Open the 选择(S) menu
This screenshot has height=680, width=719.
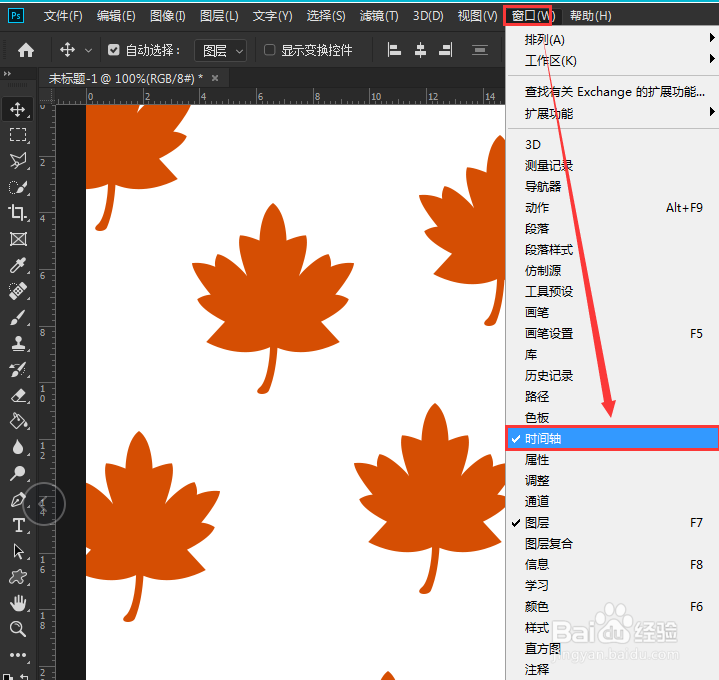coord(326,16)
